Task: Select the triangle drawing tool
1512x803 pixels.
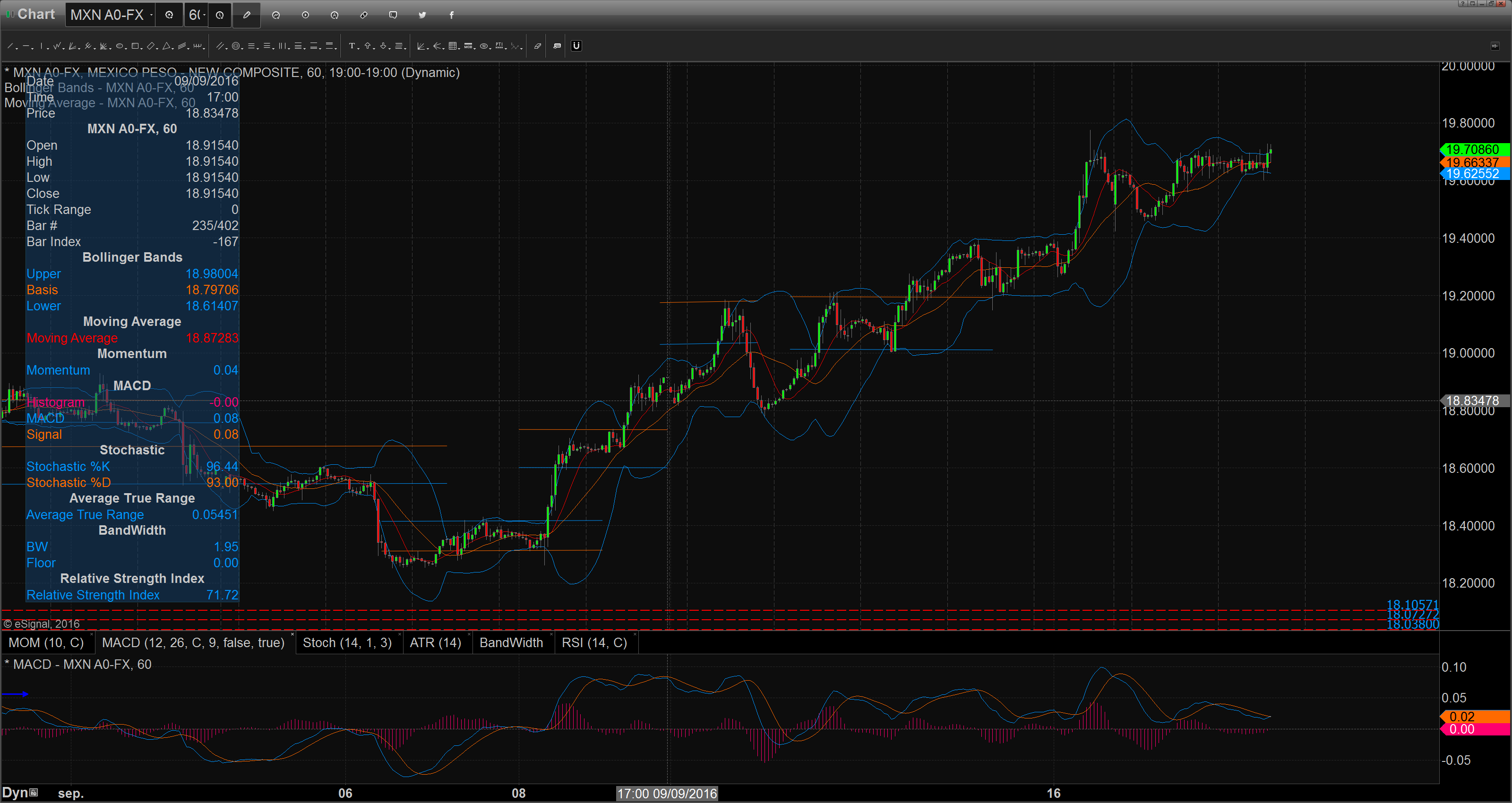Action: point(166,46)
